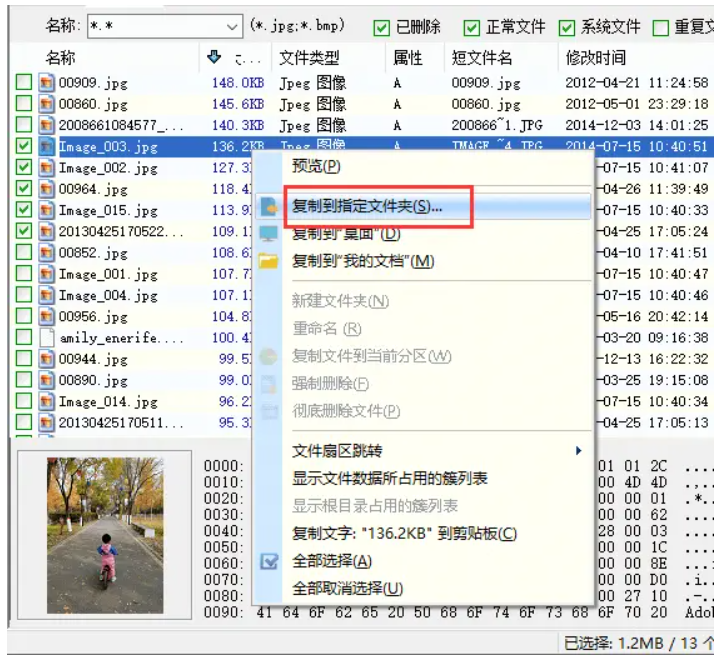Check the box for 00909.jpg
Image resolution: width=724 pixels, height=660 pixels.
coord(24,82)
